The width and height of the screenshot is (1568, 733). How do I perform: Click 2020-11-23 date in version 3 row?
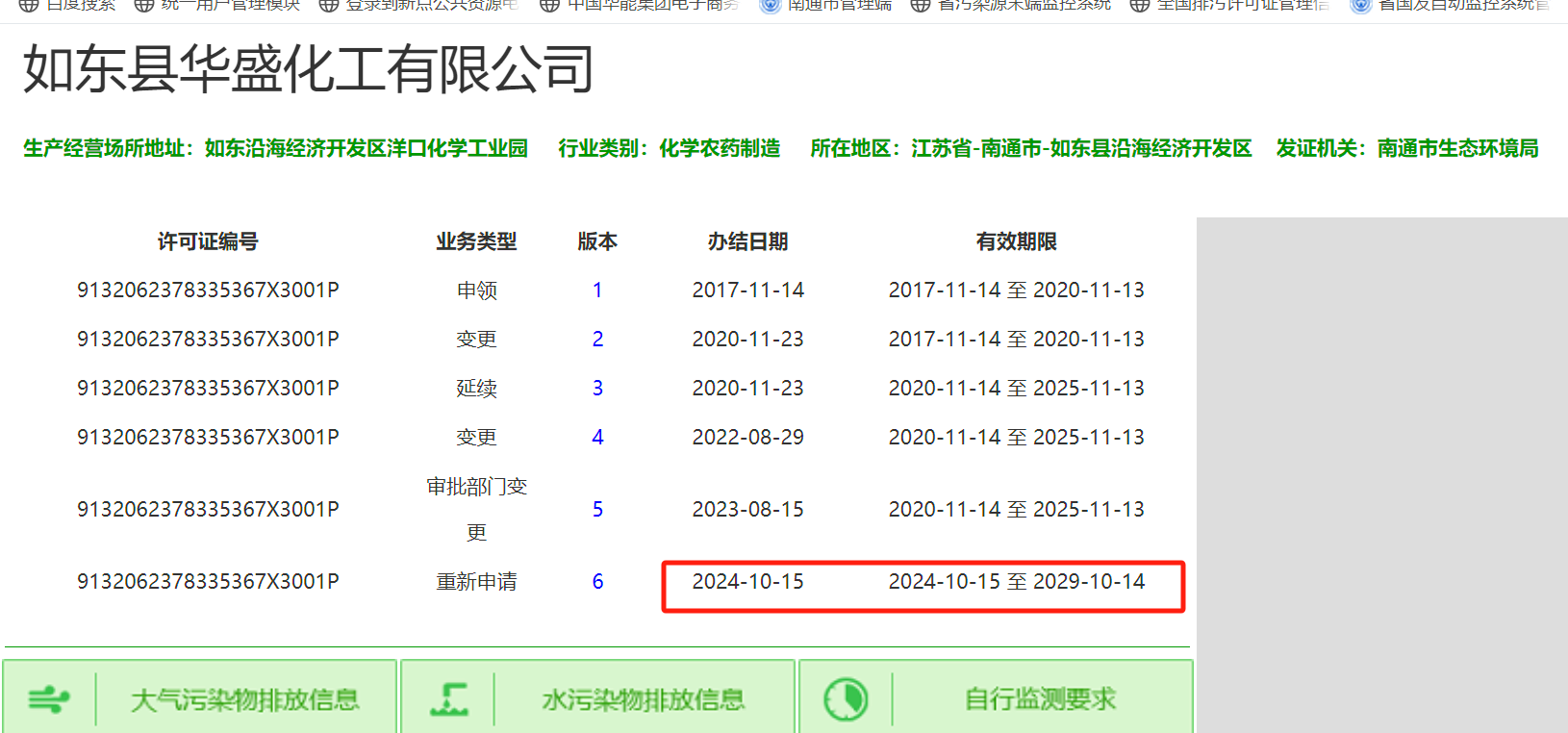[x=748, y=389]
